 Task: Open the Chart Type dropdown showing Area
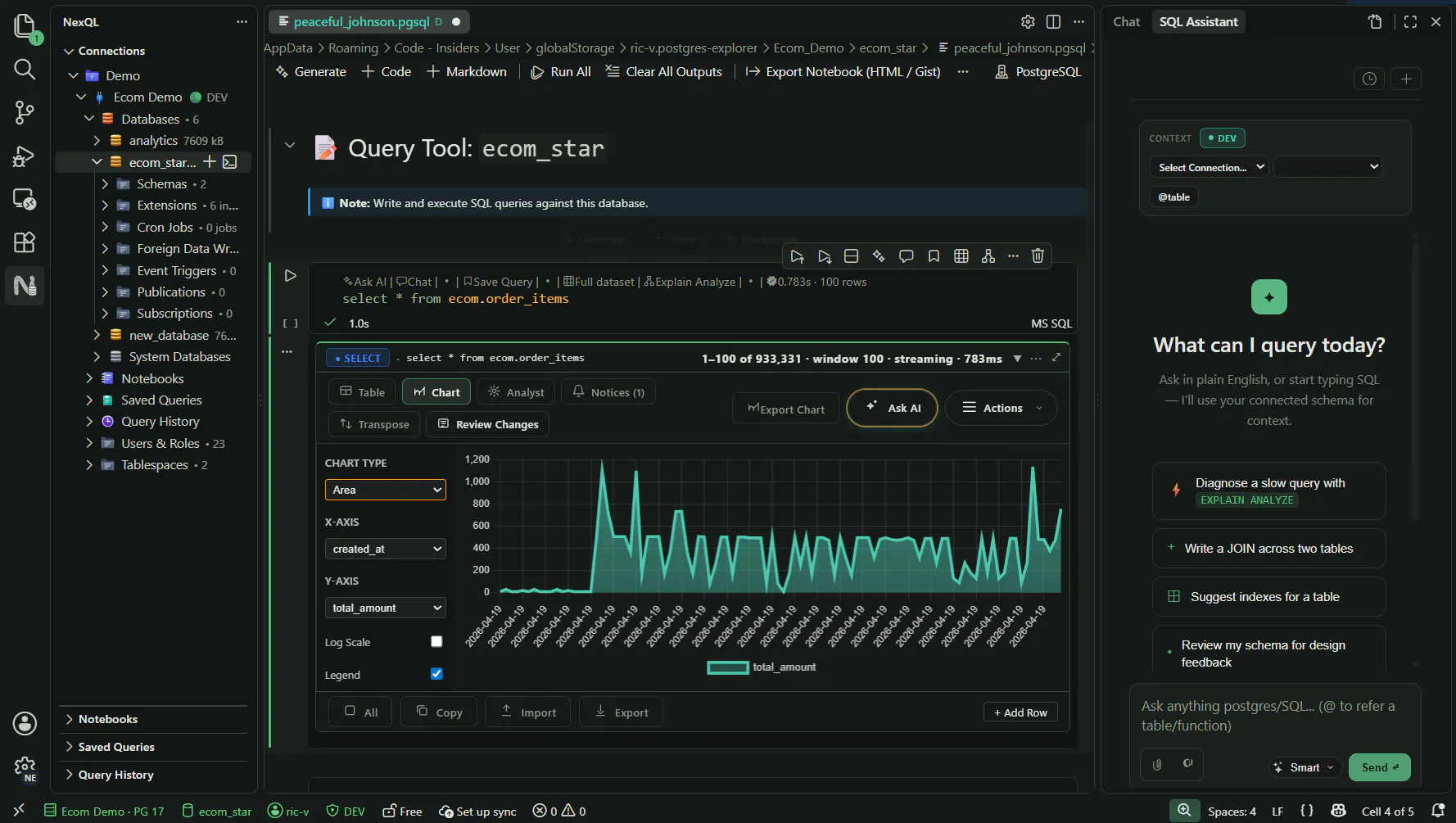(386, 490)
